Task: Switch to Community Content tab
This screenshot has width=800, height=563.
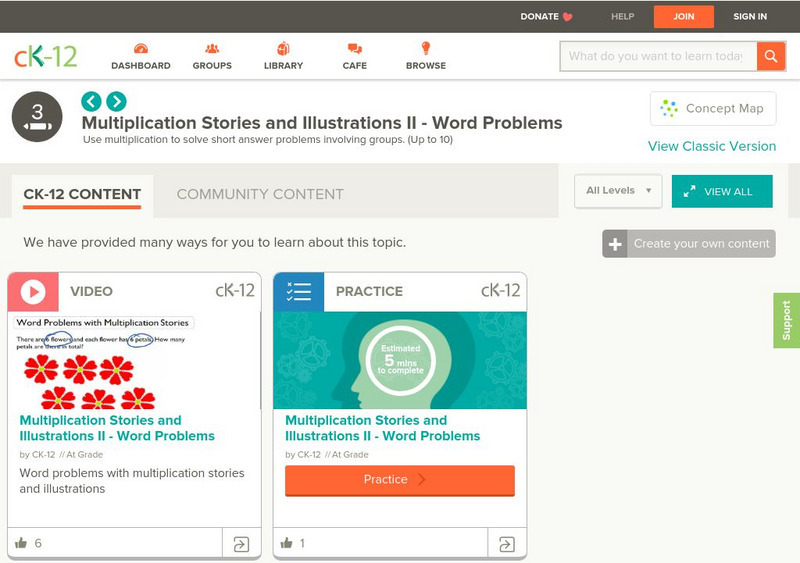Action: click(x=260, y=194)
